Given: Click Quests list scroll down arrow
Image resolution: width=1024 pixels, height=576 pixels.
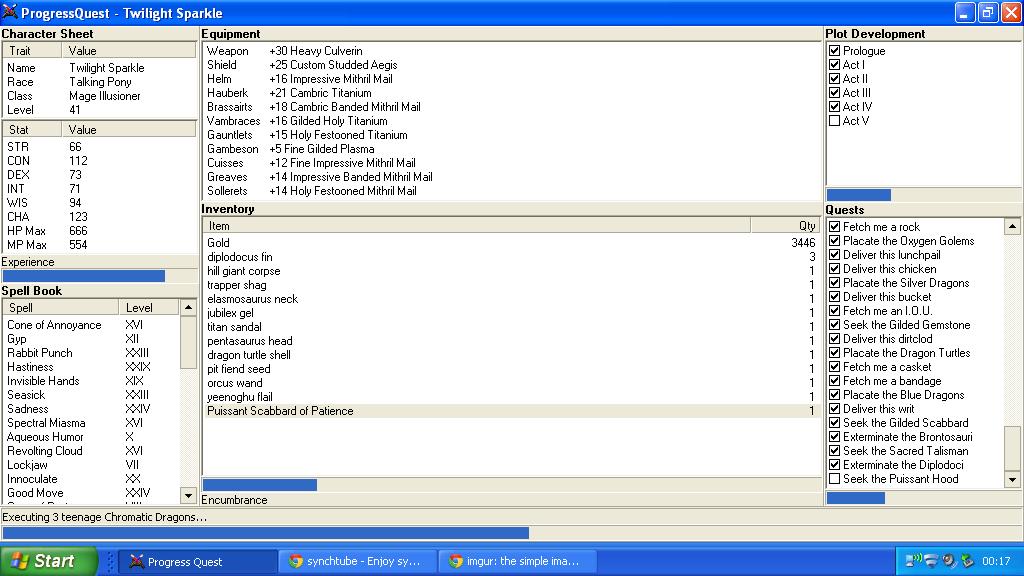Looking at the screenshot, I should (1012, 480).
